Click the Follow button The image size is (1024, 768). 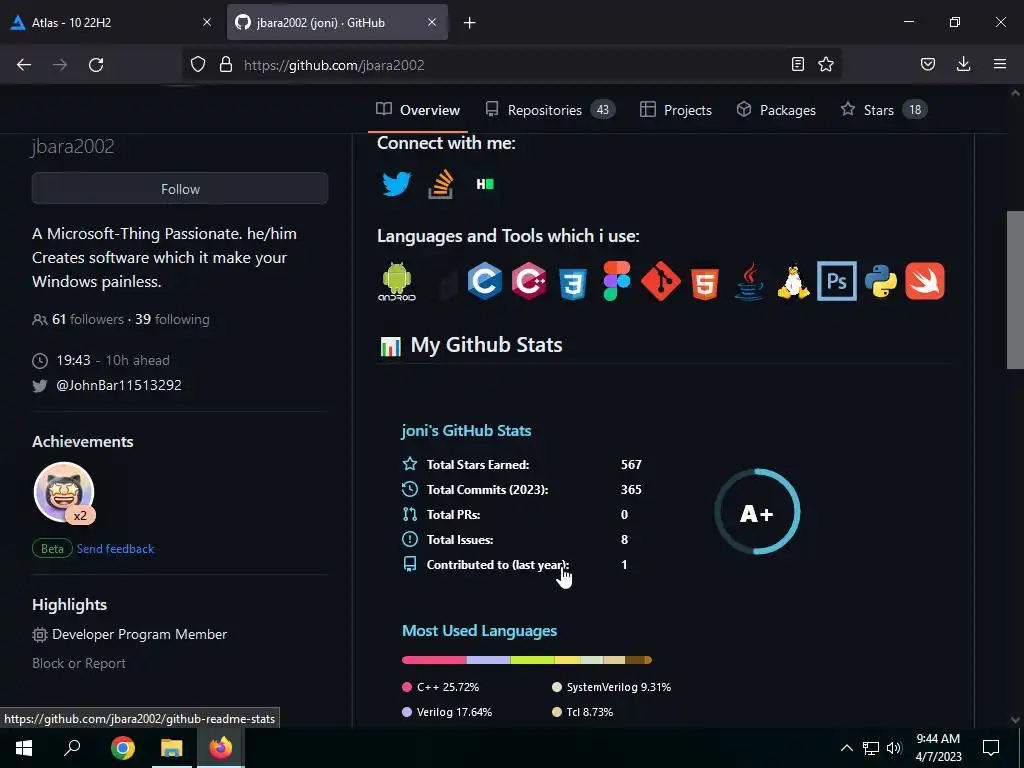click(x=180, y=189)
